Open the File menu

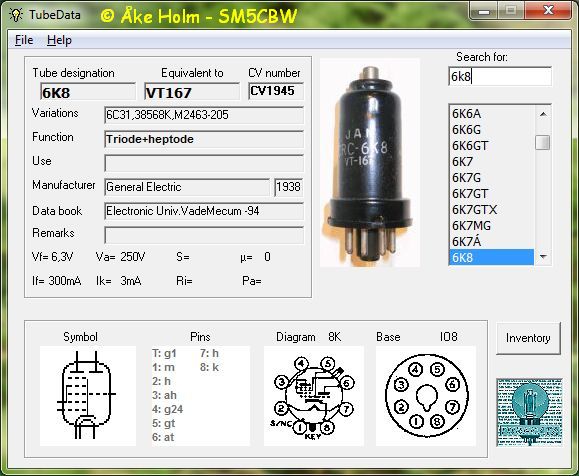[24, 40]
